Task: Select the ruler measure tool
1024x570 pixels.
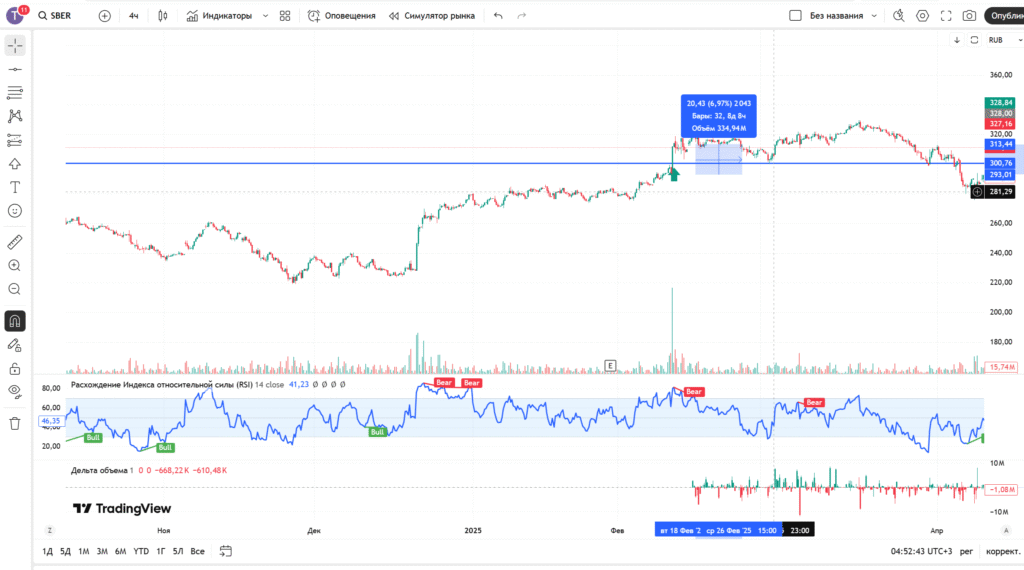Action: [15, 242]
